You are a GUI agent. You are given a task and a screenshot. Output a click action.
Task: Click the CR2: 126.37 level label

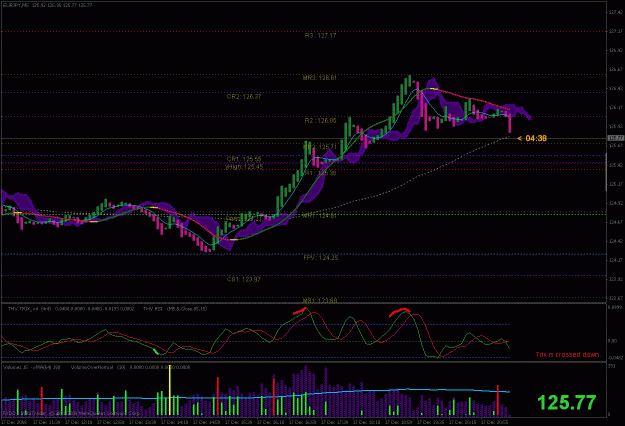pos(244,96)
